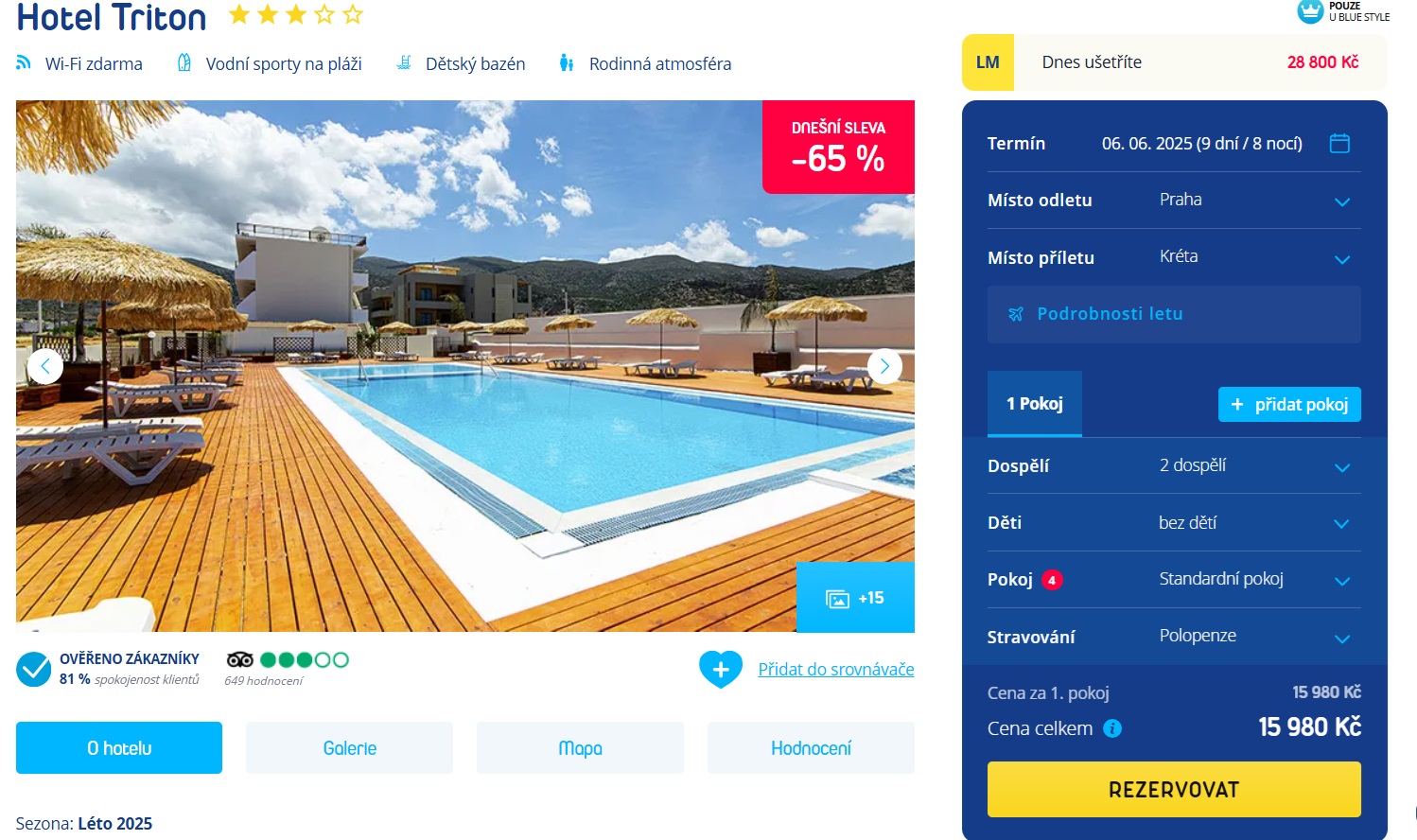1417x840 pixels.
Task: Follow the Přidat do srovnávače link
Action: tap(836, 670)
